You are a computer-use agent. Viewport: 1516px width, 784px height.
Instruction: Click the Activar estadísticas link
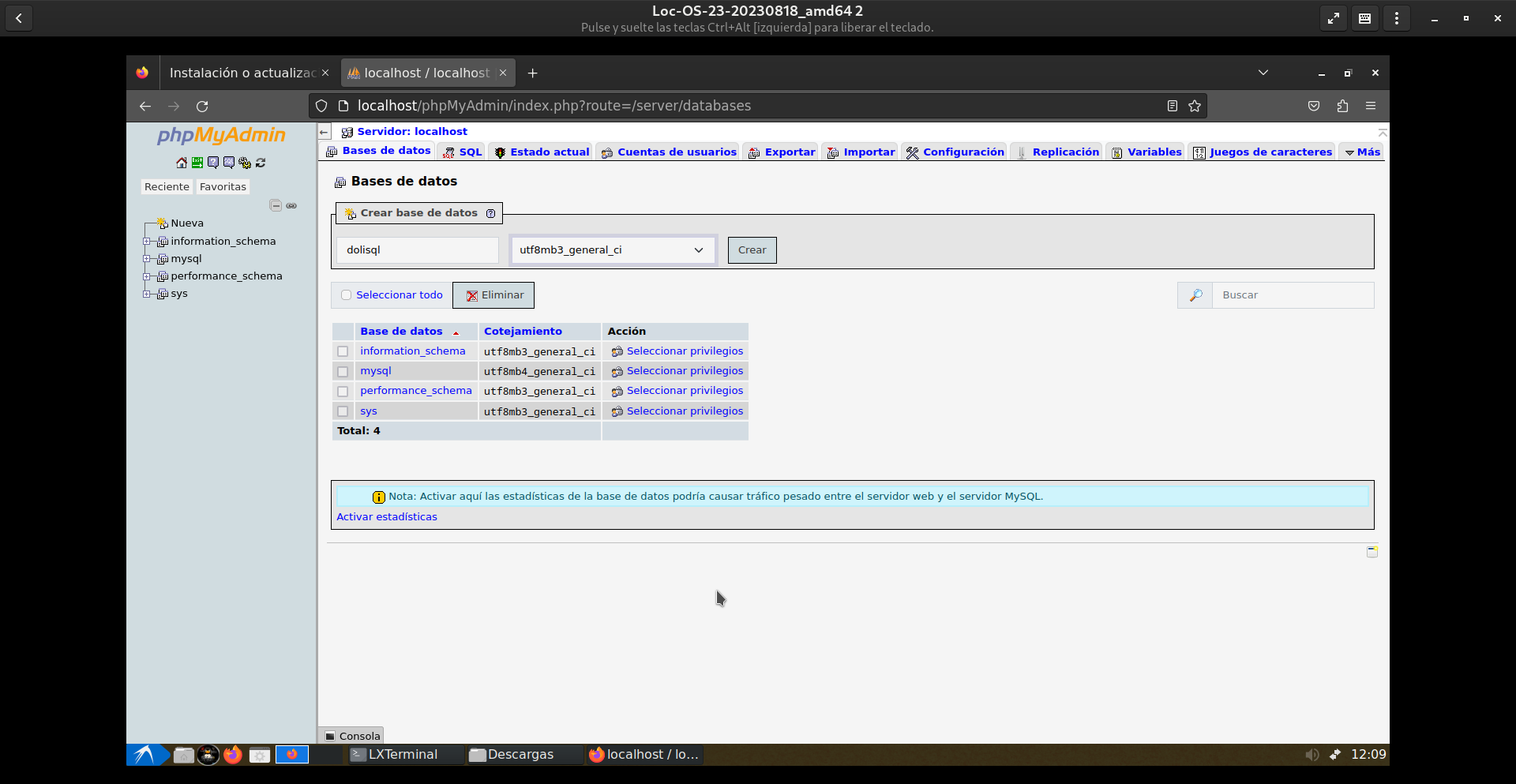tap(387, 517)
